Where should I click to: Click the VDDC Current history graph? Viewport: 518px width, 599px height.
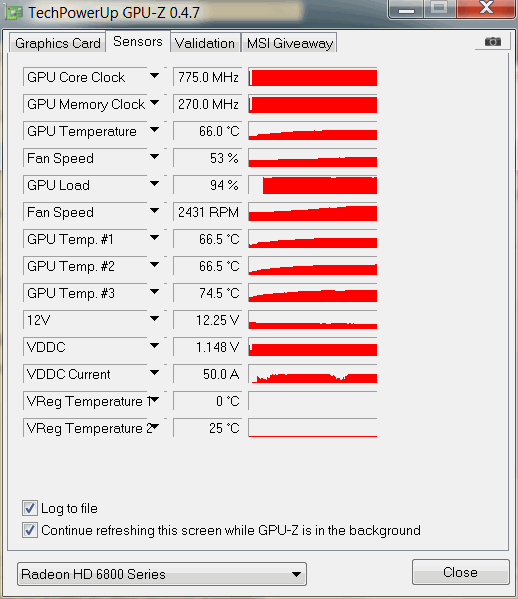(312, 374)
